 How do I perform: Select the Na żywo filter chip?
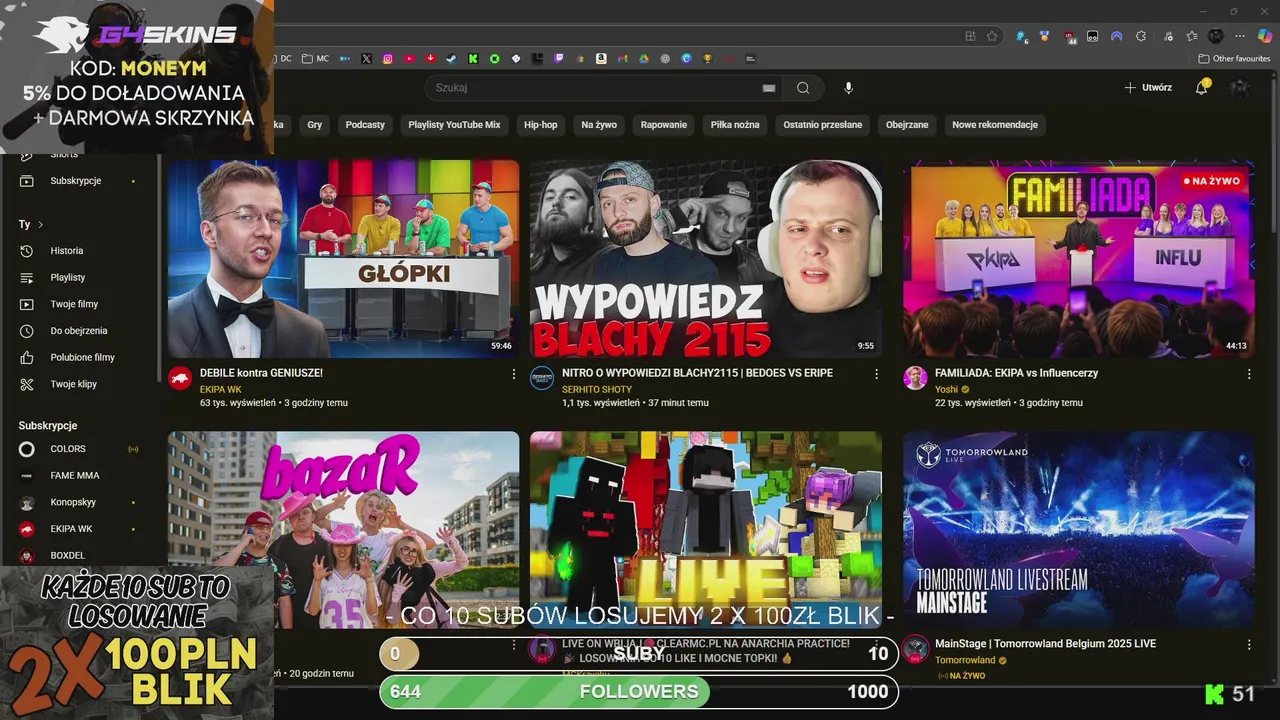click(x=599, y=125)
